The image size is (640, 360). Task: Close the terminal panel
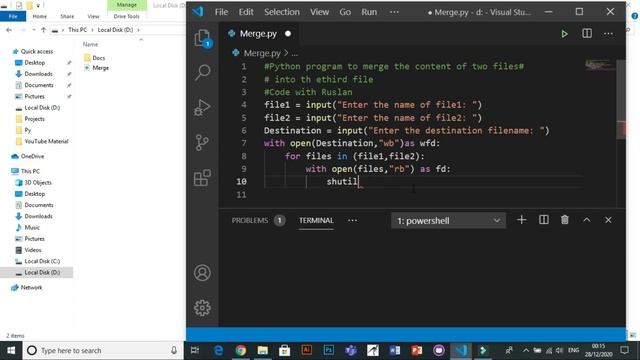(608, 220)
